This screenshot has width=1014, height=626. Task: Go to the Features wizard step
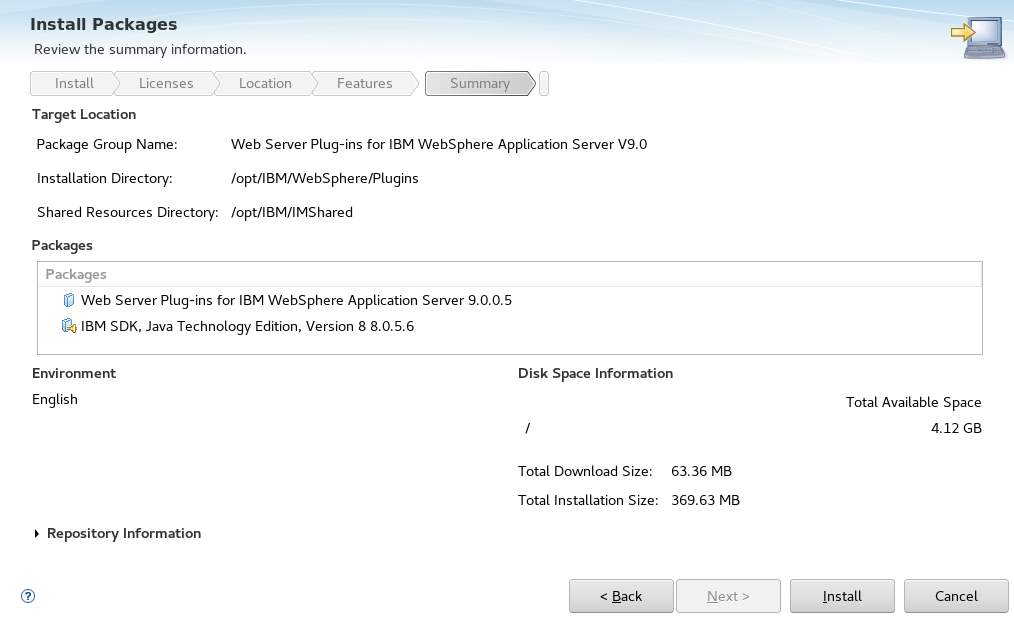(364, 83)
